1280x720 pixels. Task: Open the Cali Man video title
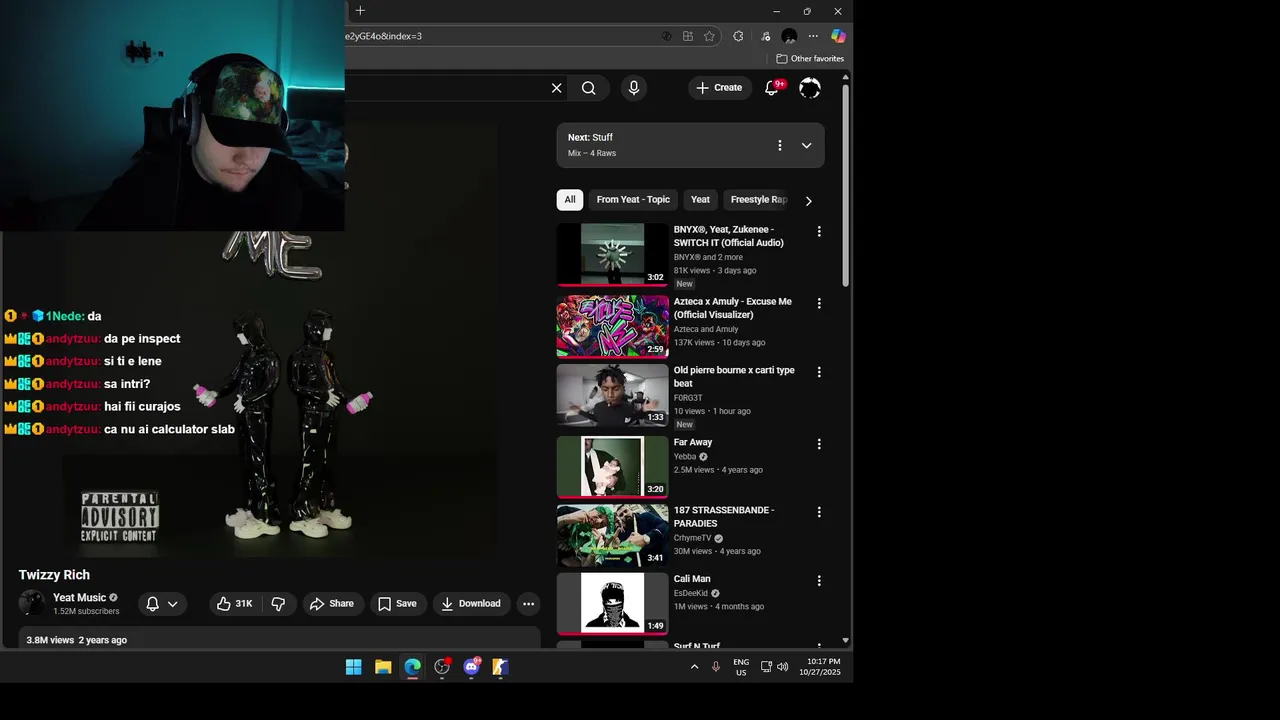[x=692, y=579]
